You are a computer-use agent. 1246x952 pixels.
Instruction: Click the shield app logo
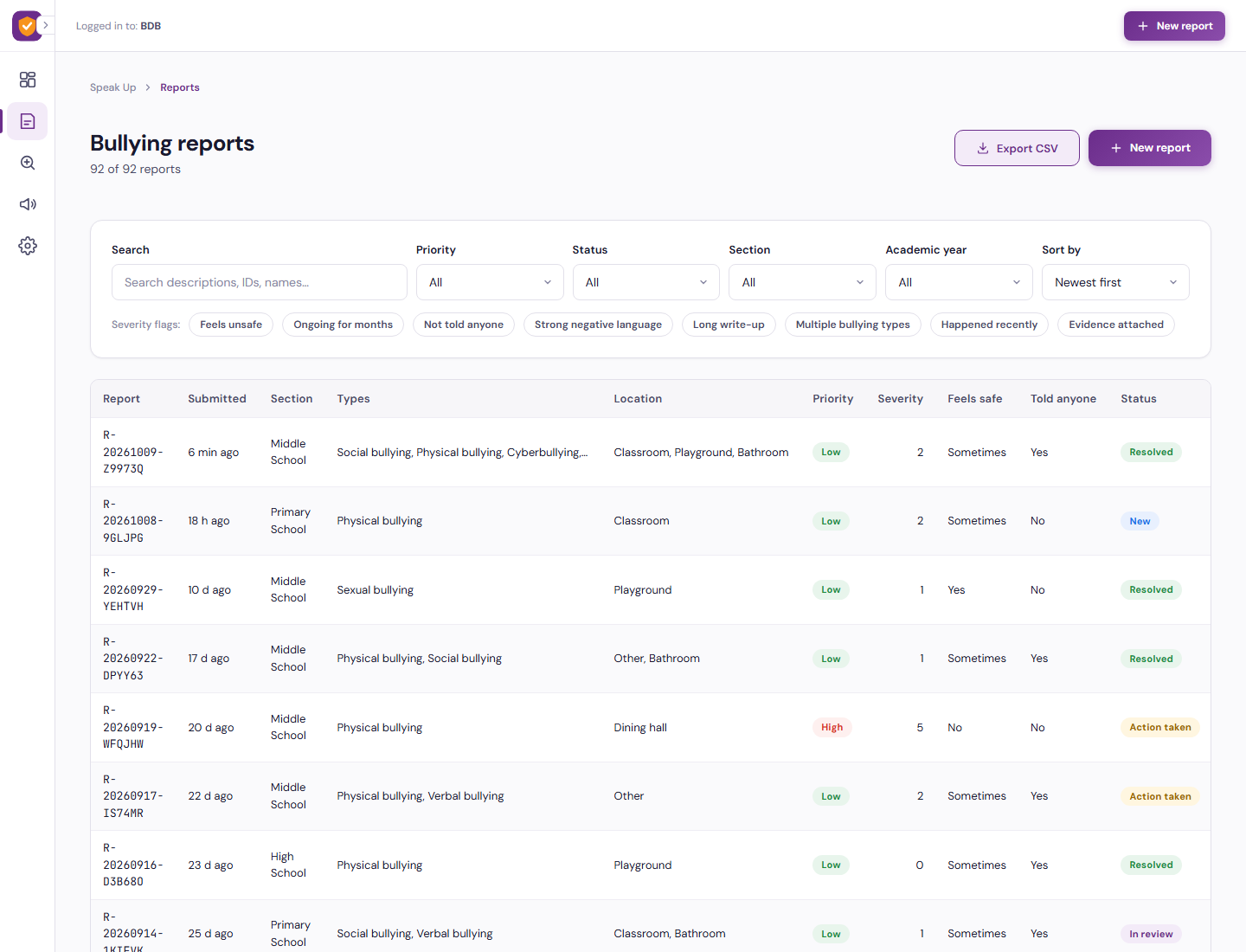27,26
